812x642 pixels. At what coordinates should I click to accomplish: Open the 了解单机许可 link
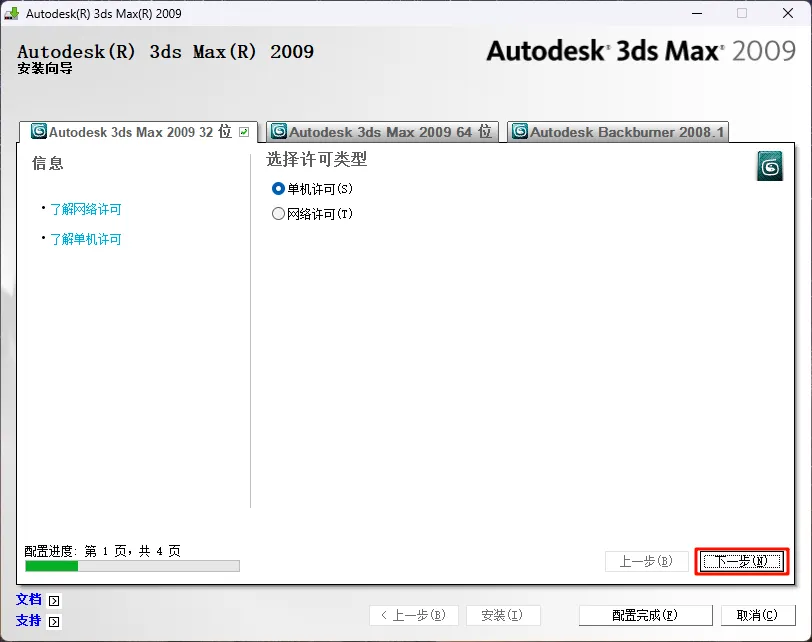pyautogui.click(x=85, y=239)
